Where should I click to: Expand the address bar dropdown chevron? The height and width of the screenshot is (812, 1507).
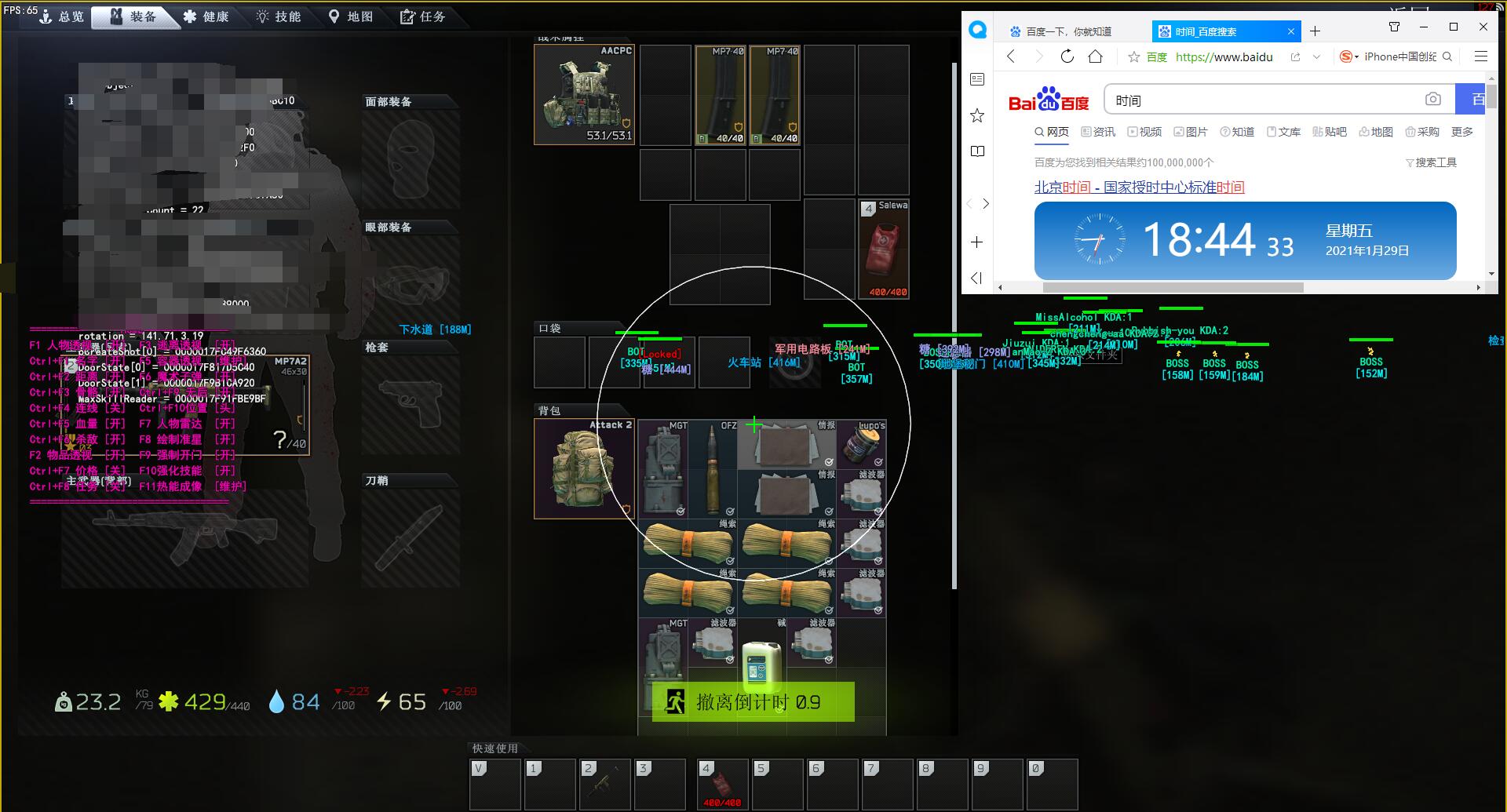[x=1316, y=57]
